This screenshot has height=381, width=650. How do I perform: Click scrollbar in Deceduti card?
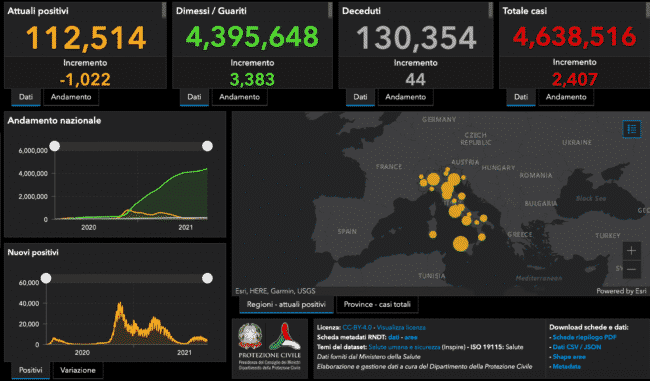click(491, 10)
